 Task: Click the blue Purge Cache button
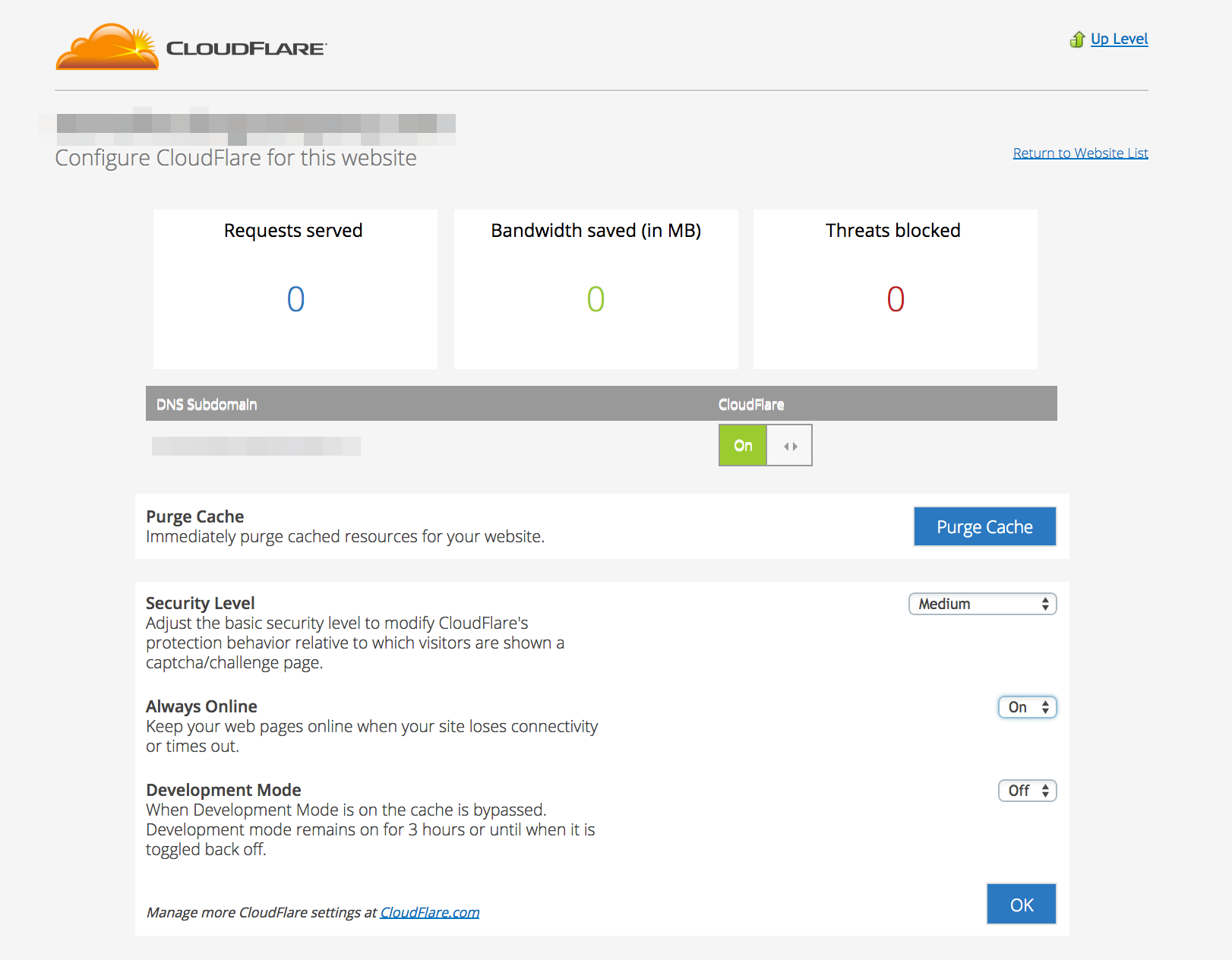click(984, 526)
